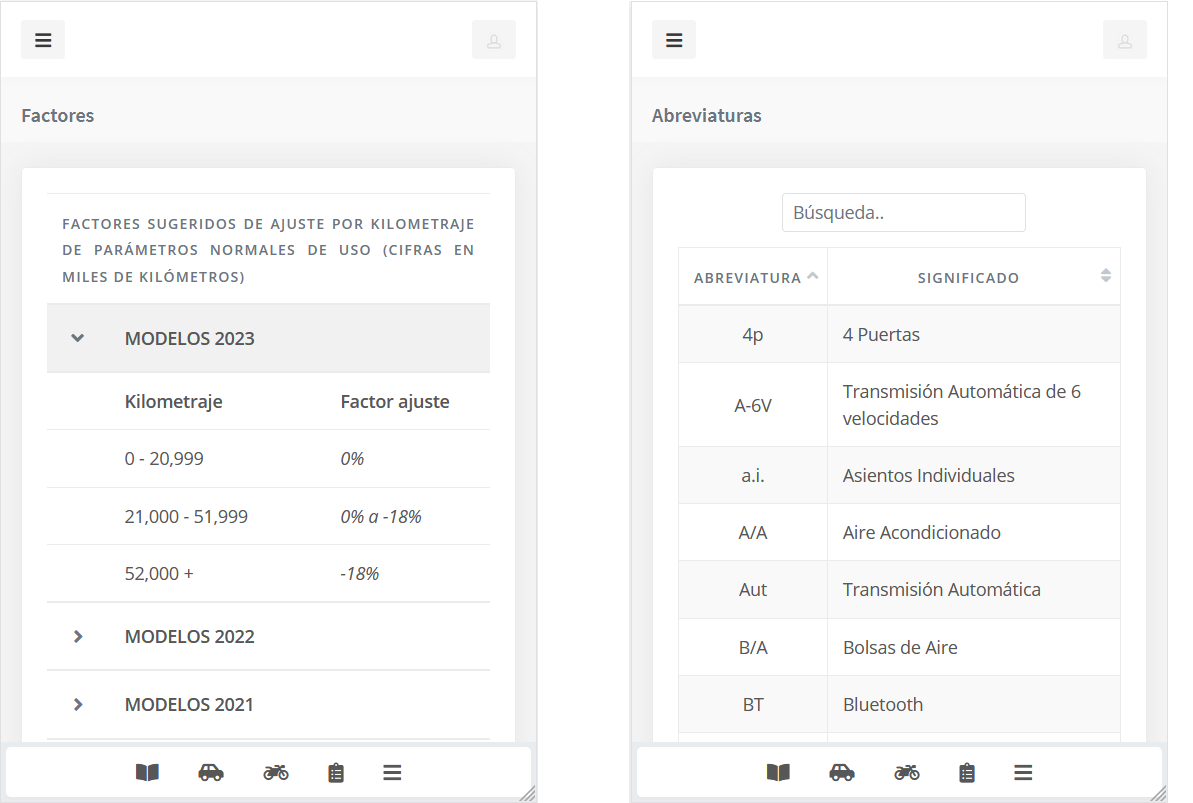Tap clipboard icon in Abreviaturas bottom bar
Image resolution: width=1193 pixels, height=803 pixels.
967,772
